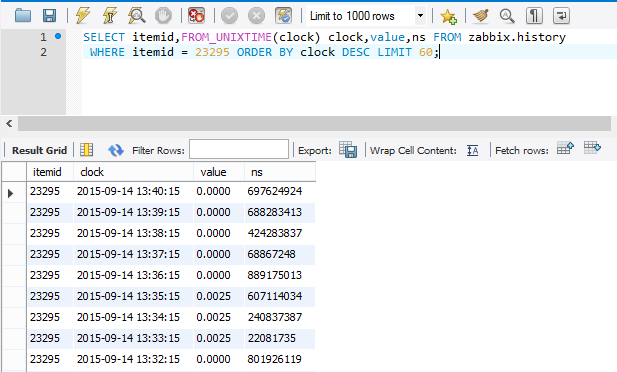
Task: Place cursor on zabbix.history in the query
Action: pos(517,37)
